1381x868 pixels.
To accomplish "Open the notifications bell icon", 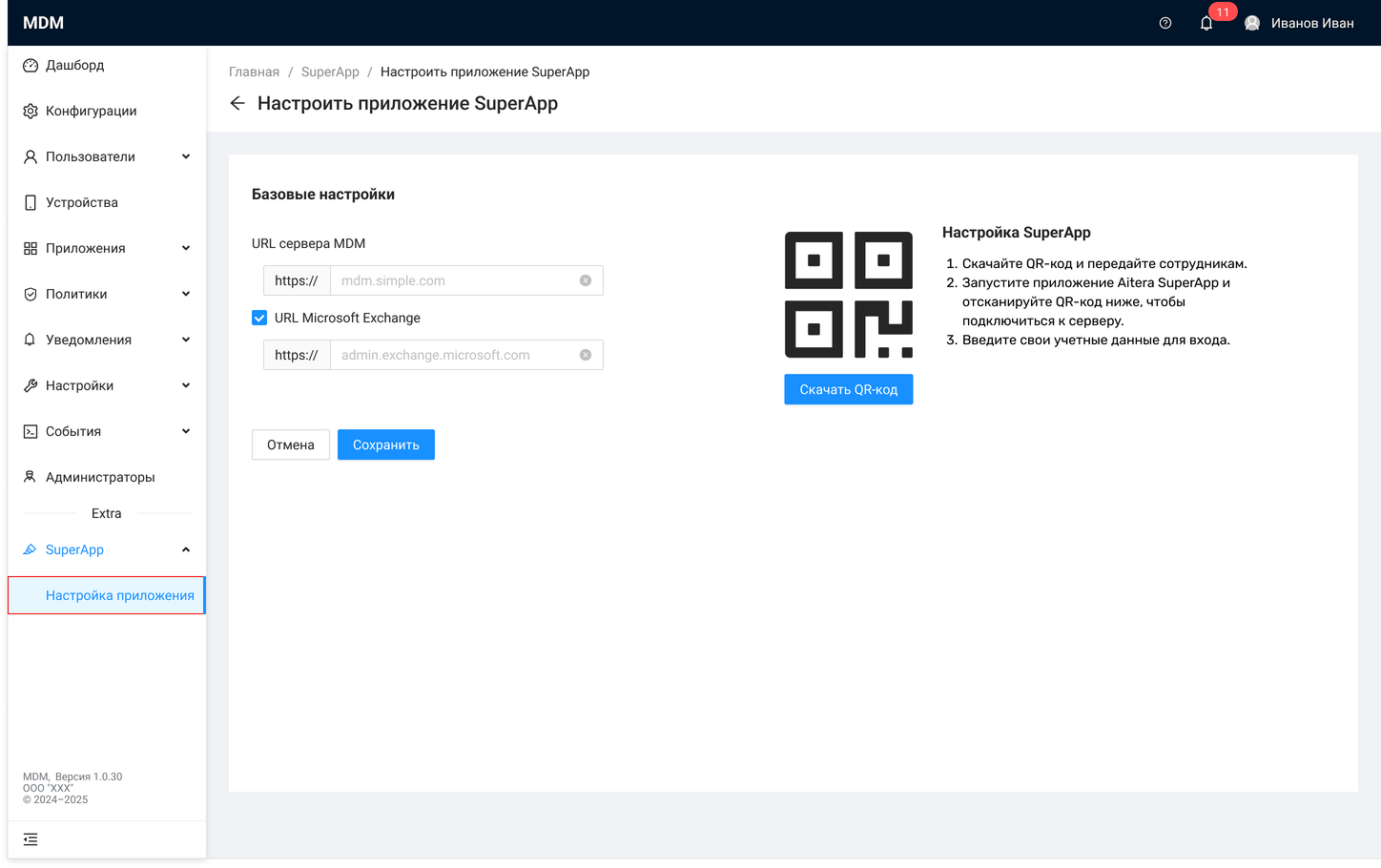I will (x=1206, y=23).
